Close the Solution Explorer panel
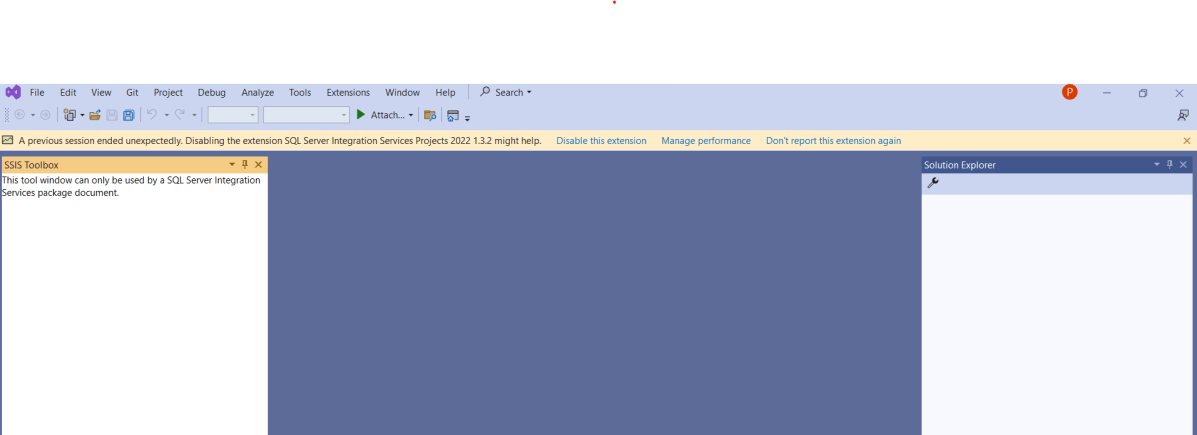This screenshot has height=435, width=1197. pyautogui.click(x=1183, y=164)
